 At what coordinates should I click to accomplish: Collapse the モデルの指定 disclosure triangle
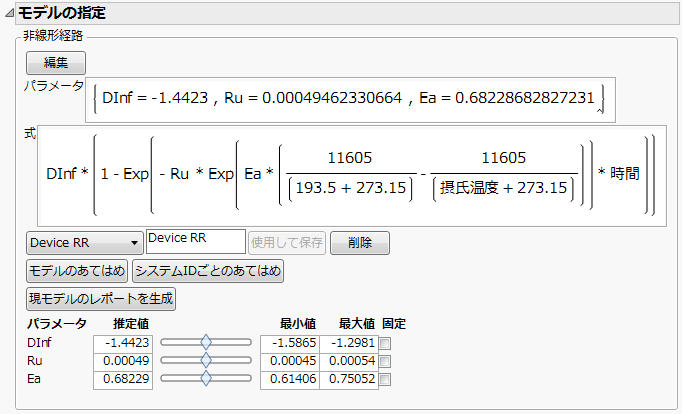point(10,15)
